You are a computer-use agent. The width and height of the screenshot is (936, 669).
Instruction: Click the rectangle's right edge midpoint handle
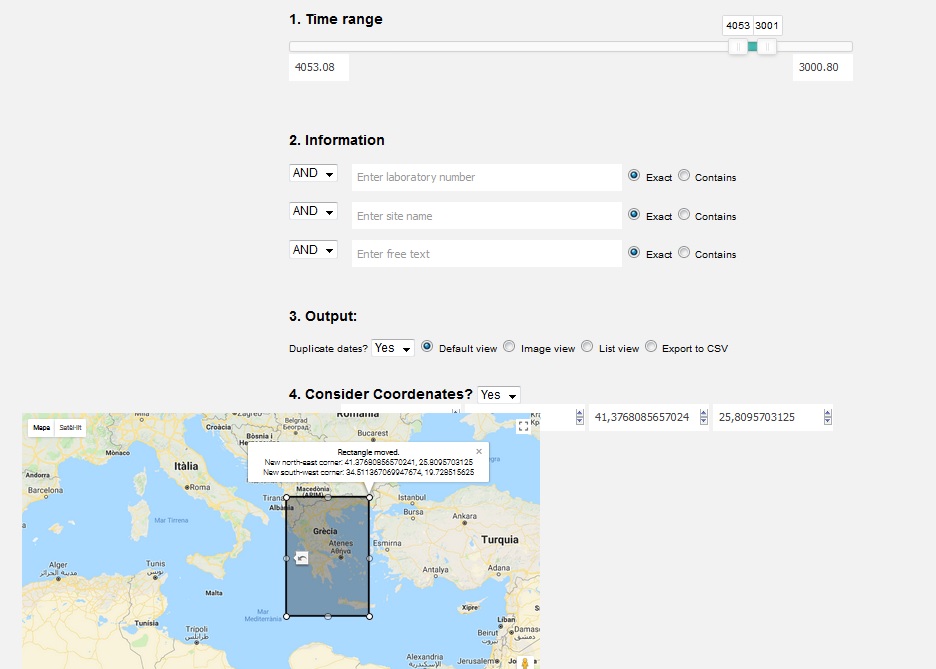click(370, 559)
